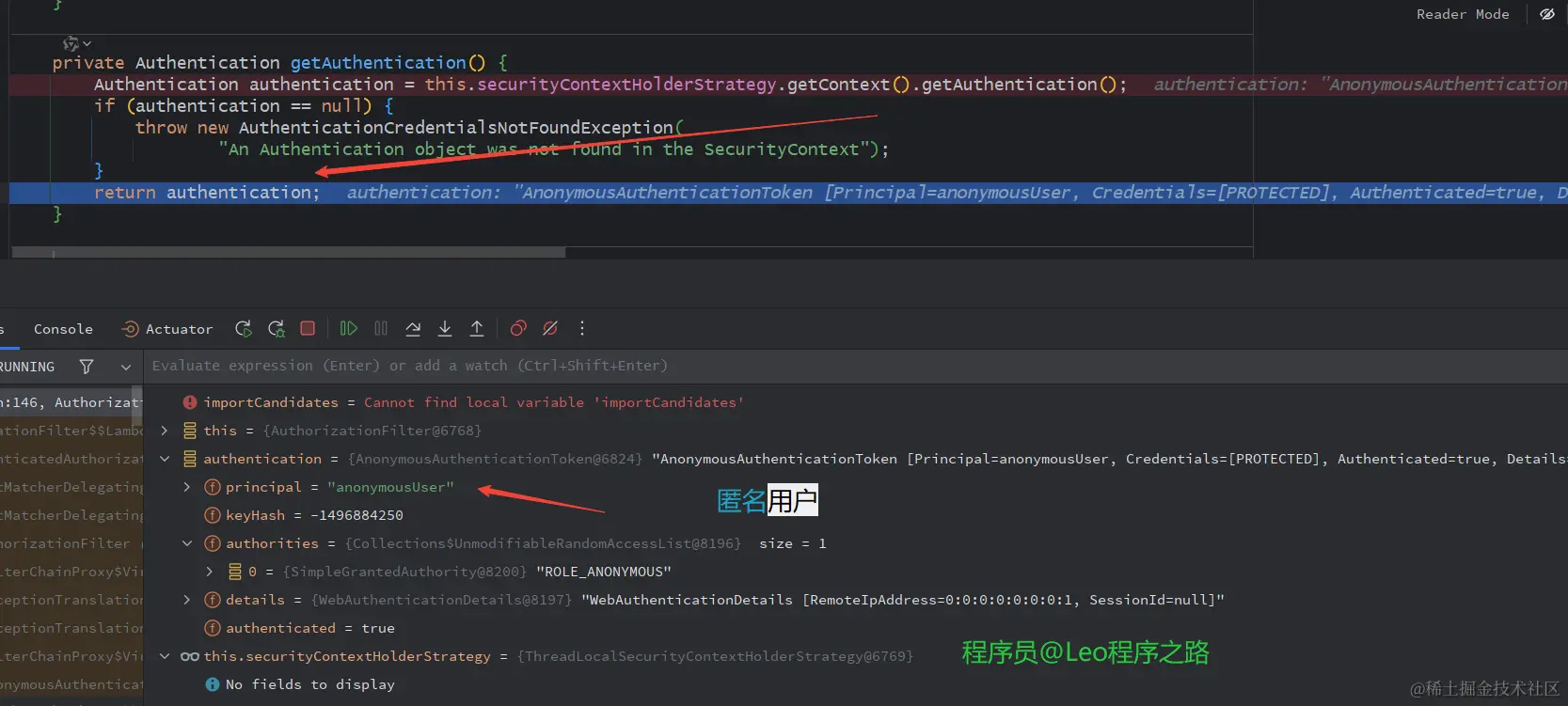
Task: Click the field icon next to principal
Action: point(213,487)
